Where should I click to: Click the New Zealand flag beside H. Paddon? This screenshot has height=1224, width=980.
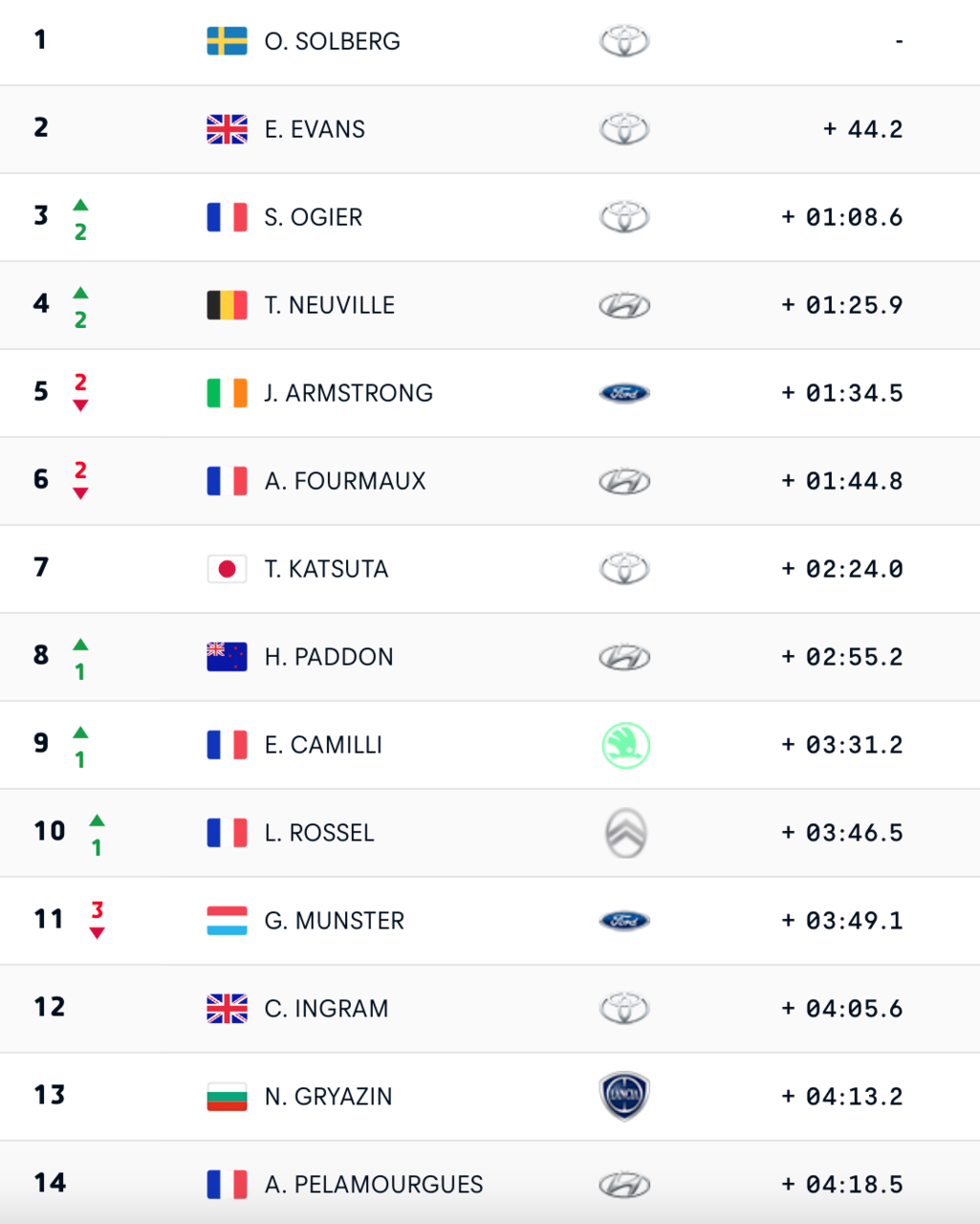tap(227, 657)
